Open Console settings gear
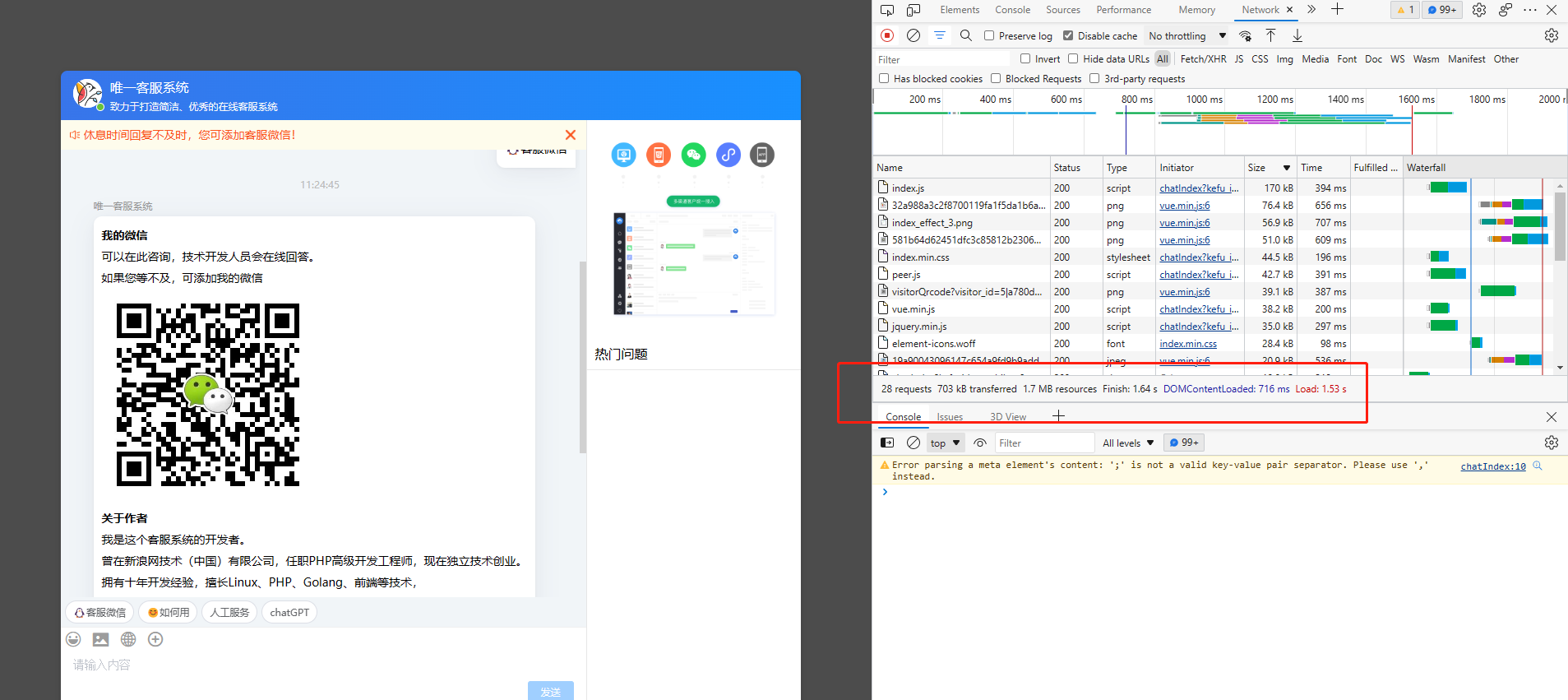 tap(1552, 443)
